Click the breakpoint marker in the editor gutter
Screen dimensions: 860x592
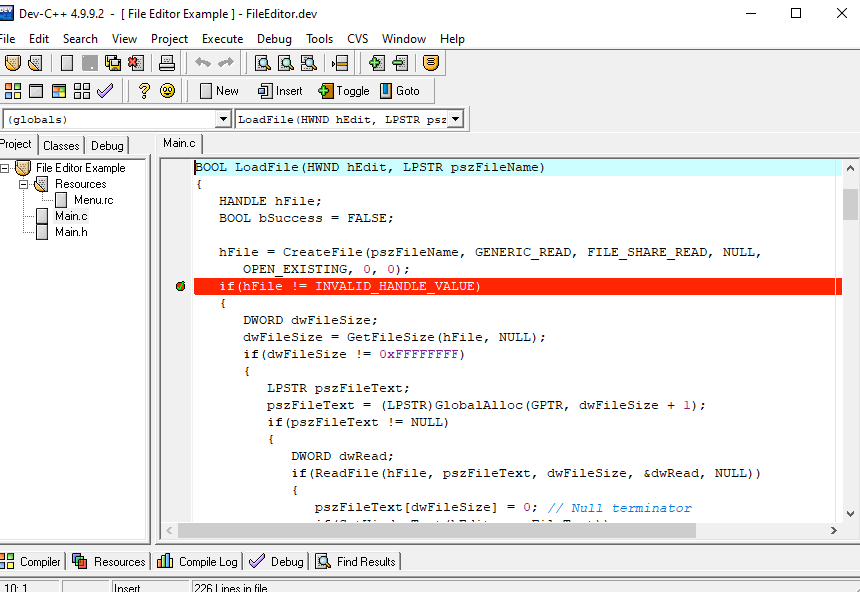pos(180,286)
